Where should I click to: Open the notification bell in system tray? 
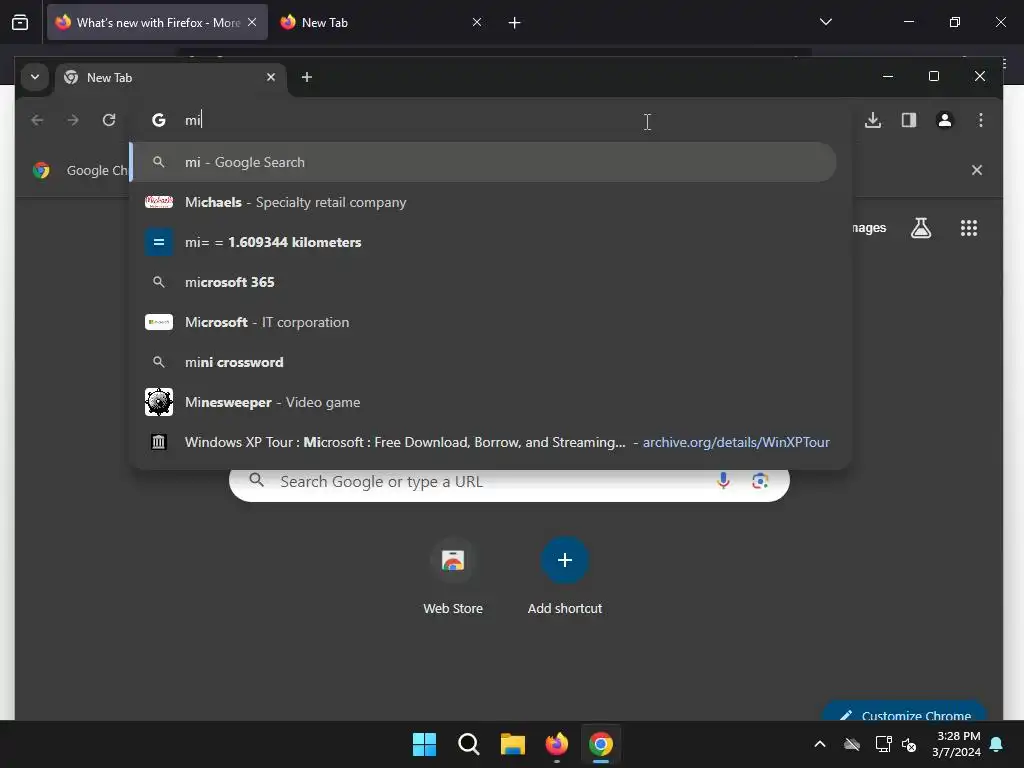click(x=997, y=744)
